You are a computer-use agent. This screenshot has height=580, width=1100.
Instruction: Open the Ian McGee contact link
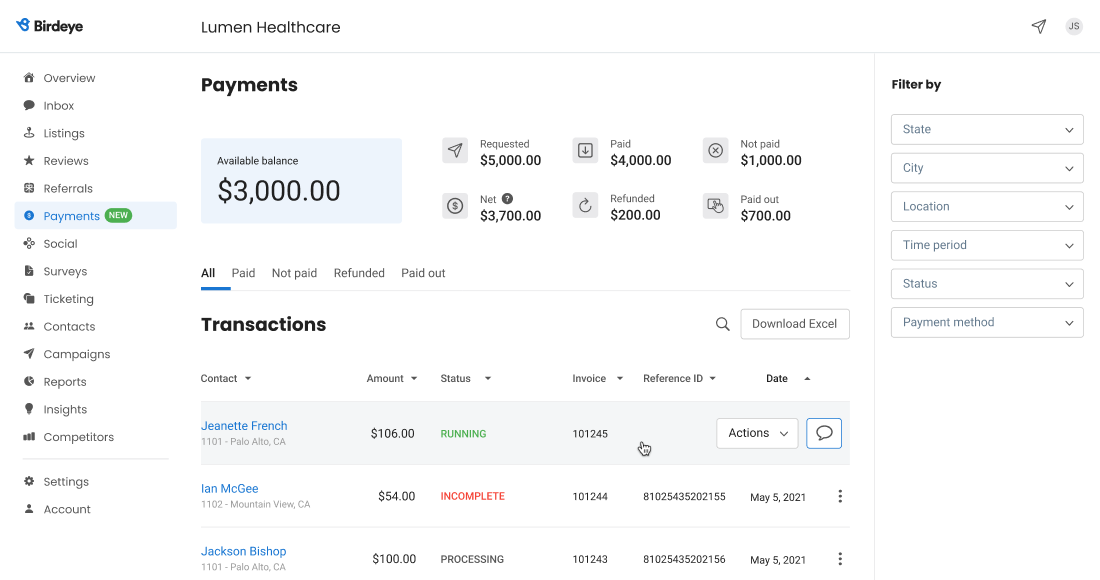coord(229,489)
